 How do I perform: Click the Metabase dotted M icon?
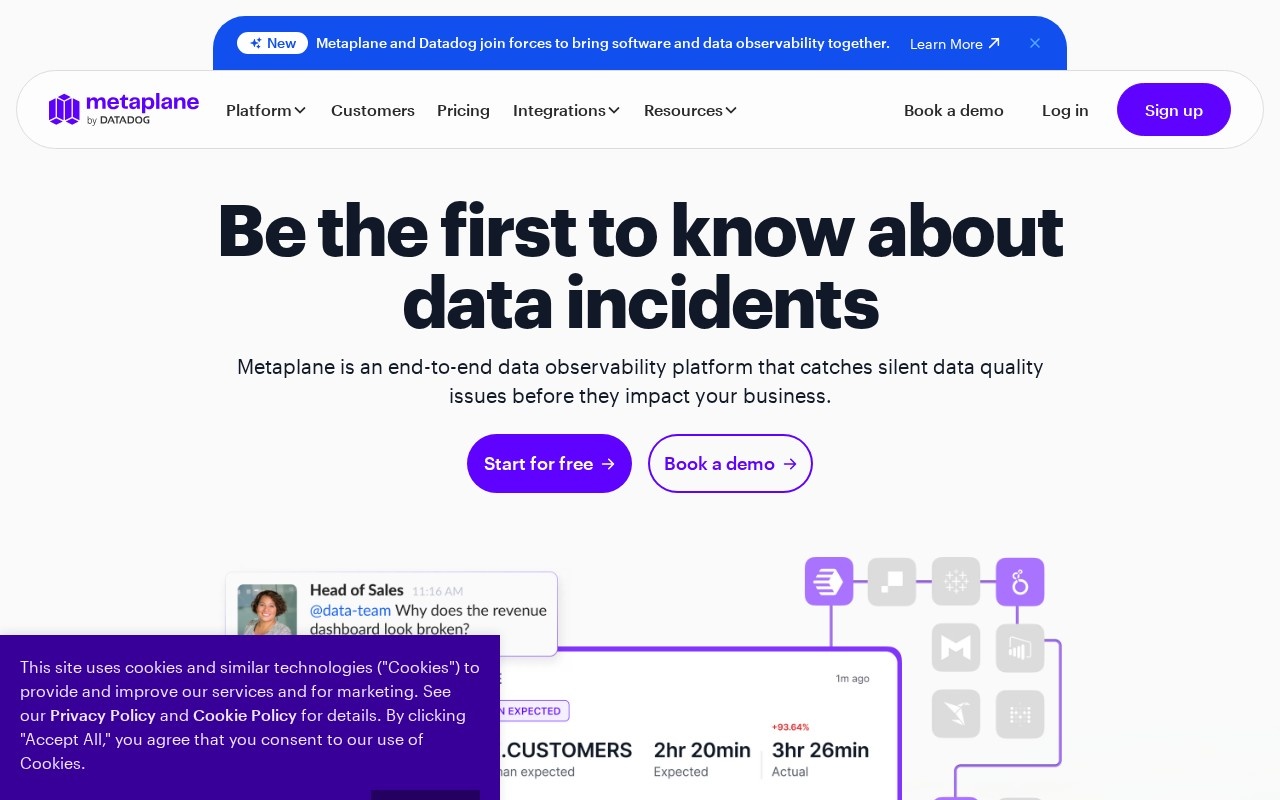[1020, 714]
